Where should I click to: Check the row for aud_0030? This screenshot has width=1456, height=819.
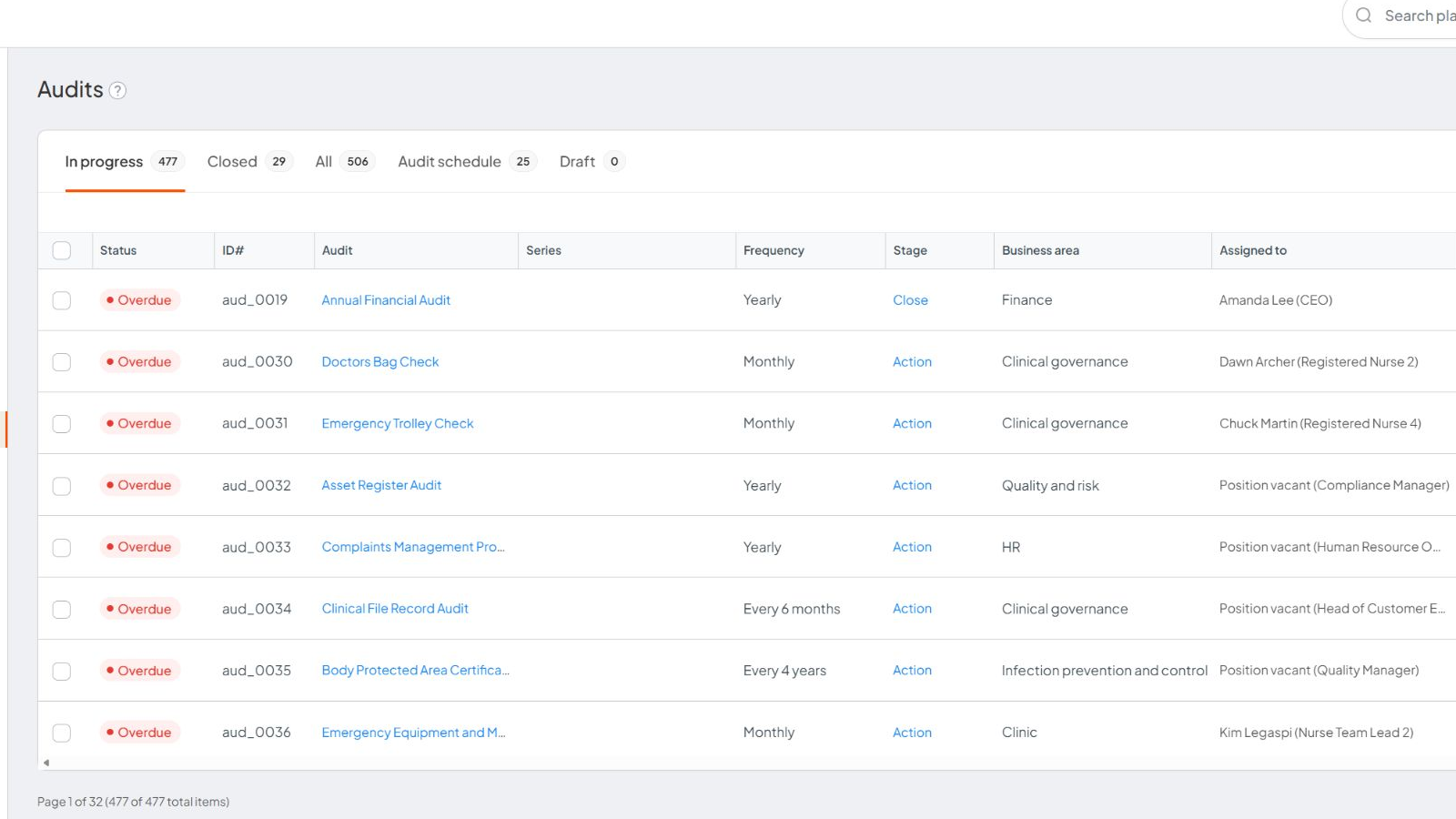tap(62, 362)
